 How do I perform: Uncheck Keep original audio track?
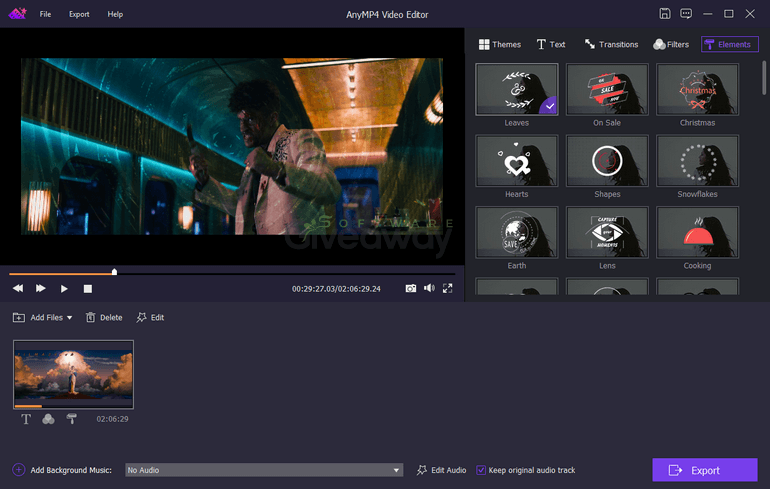click(481, 470)
